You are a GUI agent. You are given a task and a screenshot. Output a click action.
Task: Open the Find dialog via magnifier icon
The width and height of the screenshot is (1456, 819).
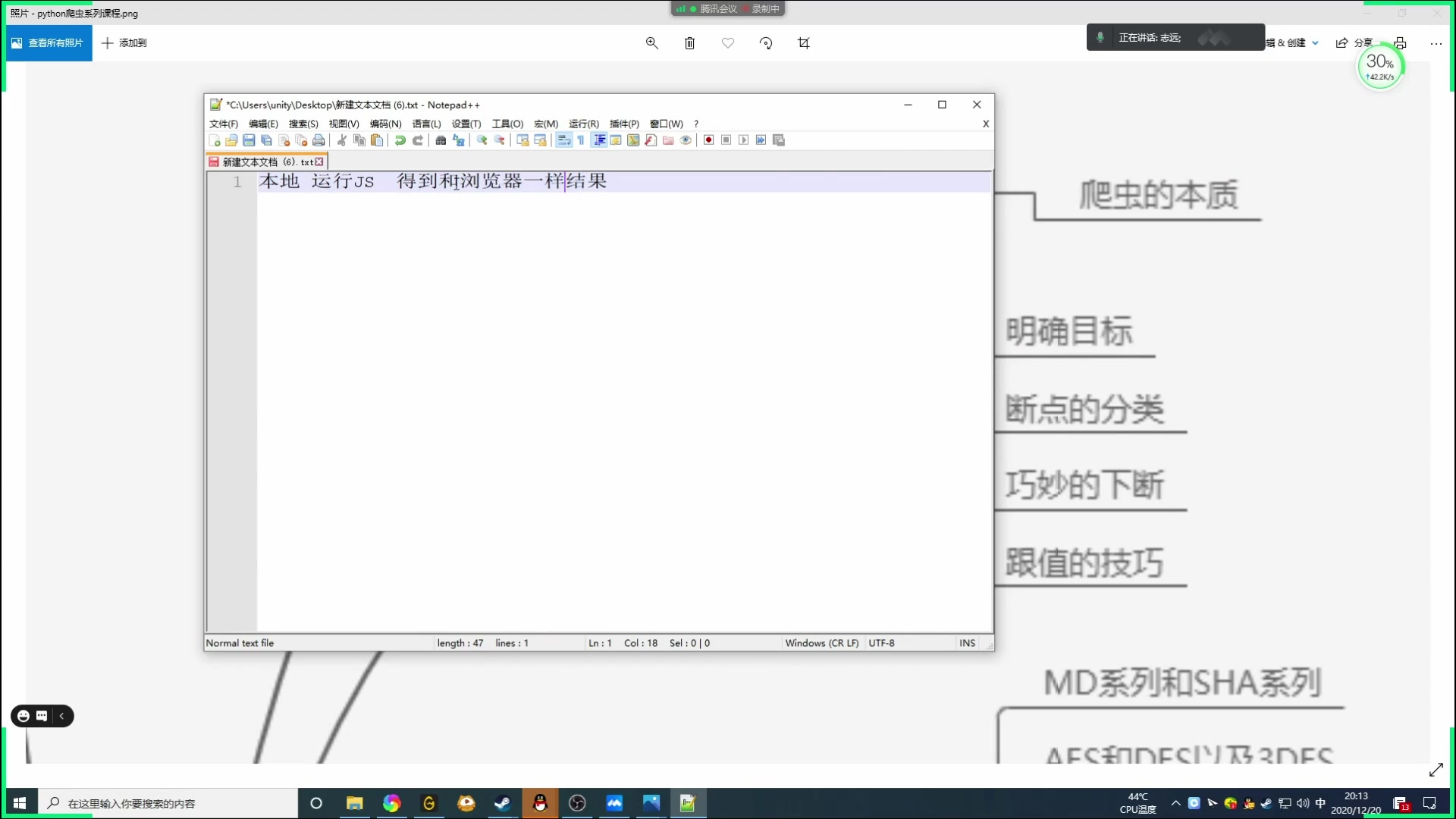tap(441, 140)
